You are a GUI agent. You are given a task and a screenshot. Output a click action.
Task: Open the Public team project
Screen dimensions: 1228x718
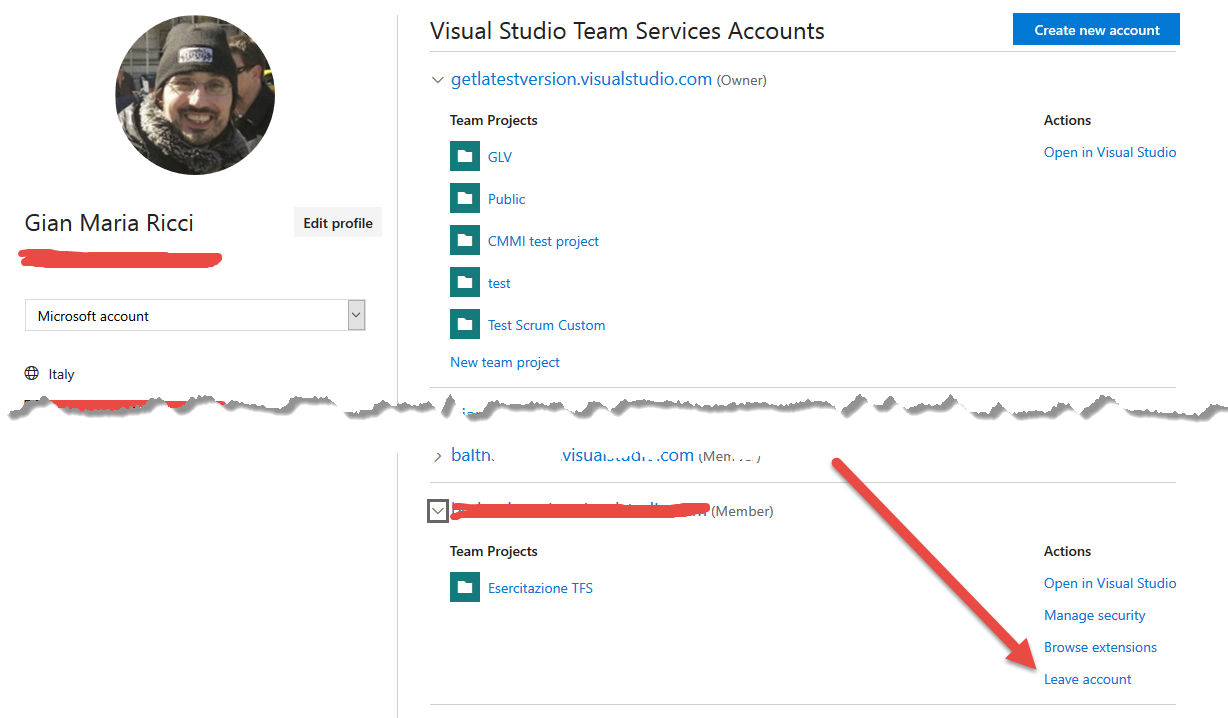click(506, 199)
